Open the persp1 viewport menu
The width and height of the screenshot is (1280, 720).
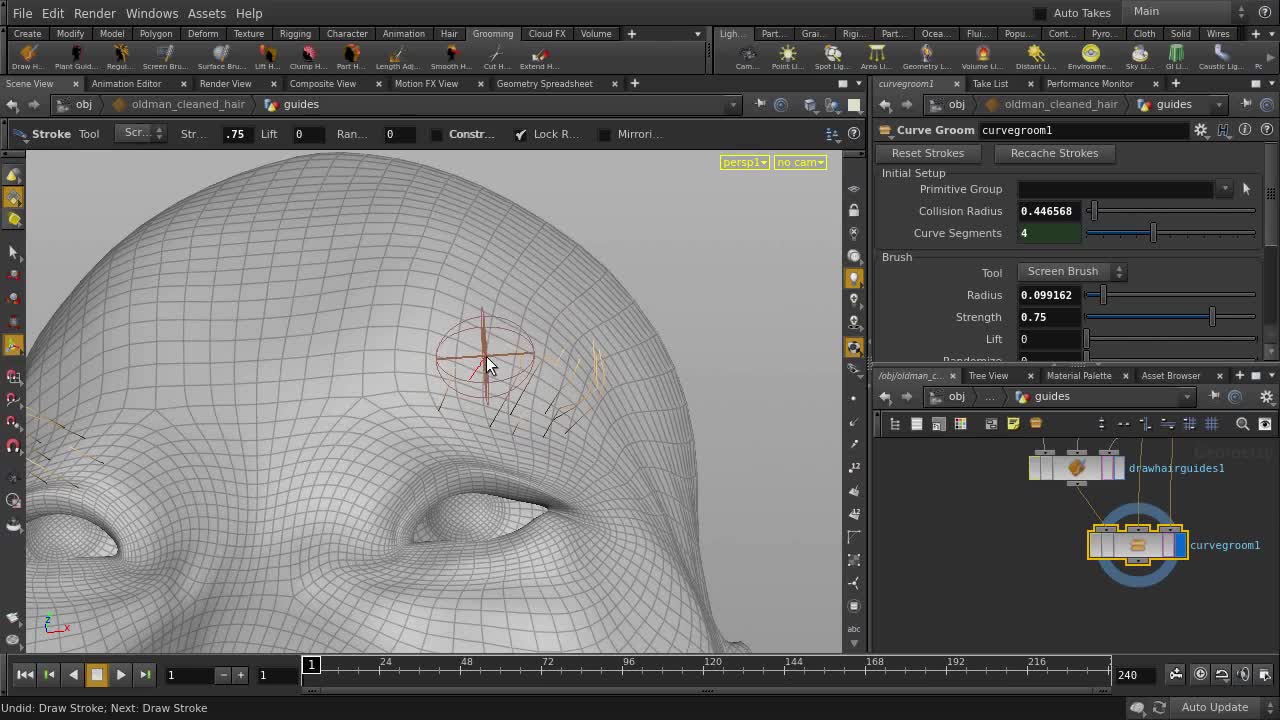click(744, 162)
